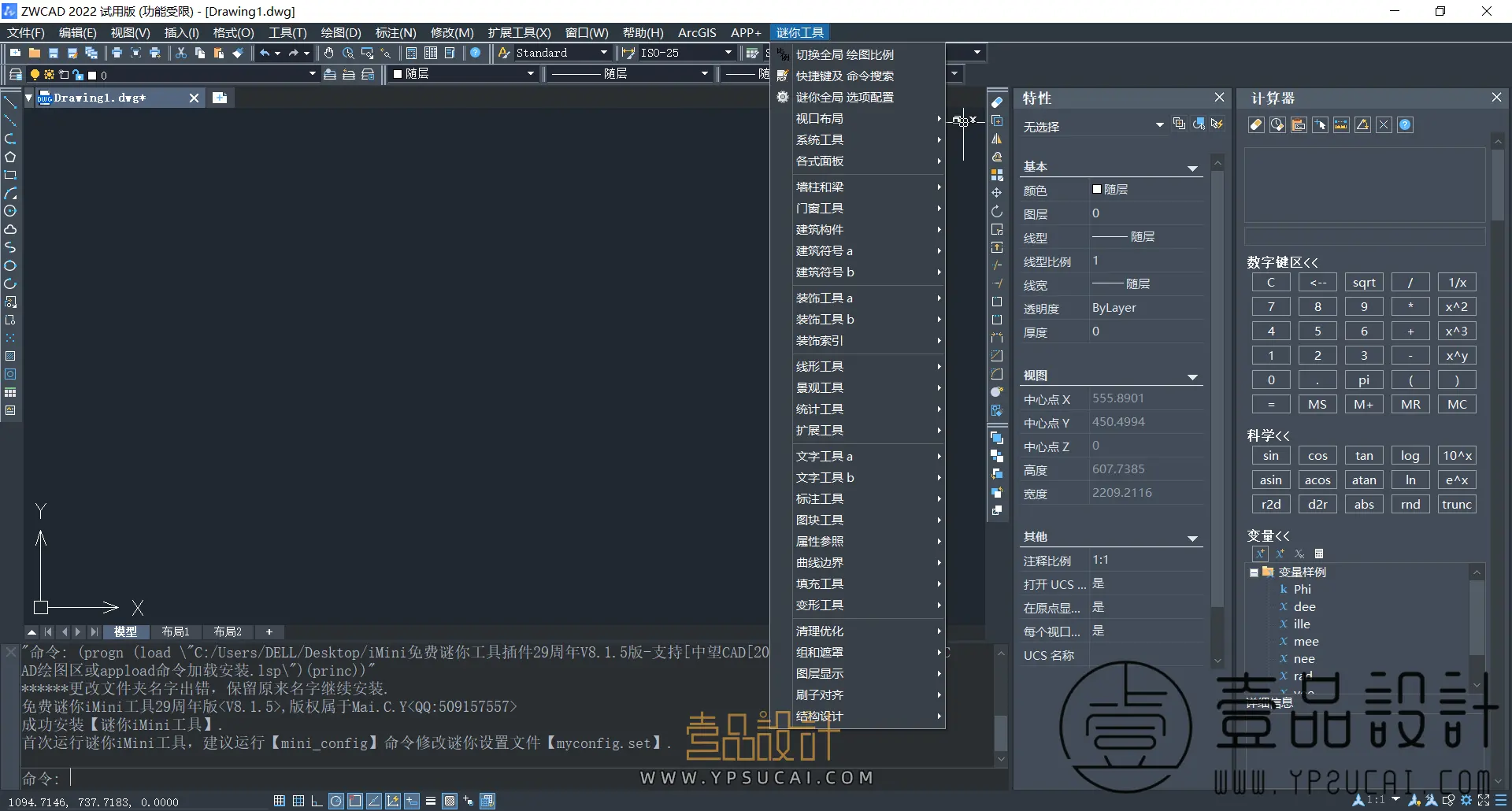Viewport: 1512px width, 811px height.
Task: Toggle Grid display in status bar
Action: pyautogui.click(x=298, y=801)
